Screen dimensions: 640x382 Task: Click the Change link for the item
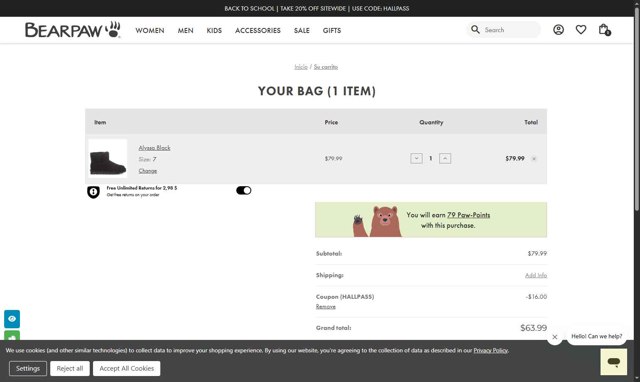(148, 171)
